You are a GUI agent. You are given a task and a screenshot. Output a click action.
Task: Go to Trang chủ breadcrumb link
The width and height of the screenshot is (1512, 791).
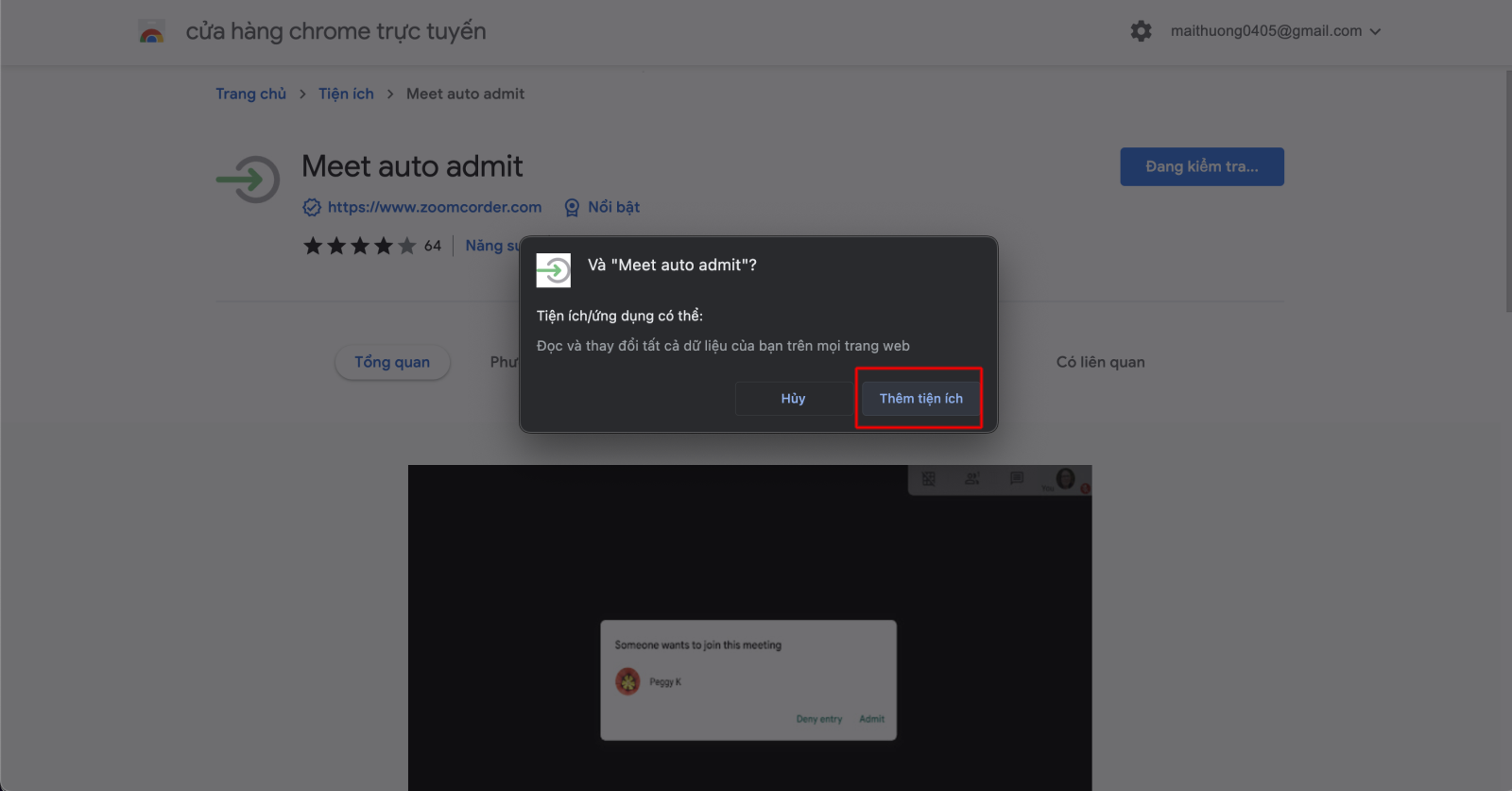250,94
